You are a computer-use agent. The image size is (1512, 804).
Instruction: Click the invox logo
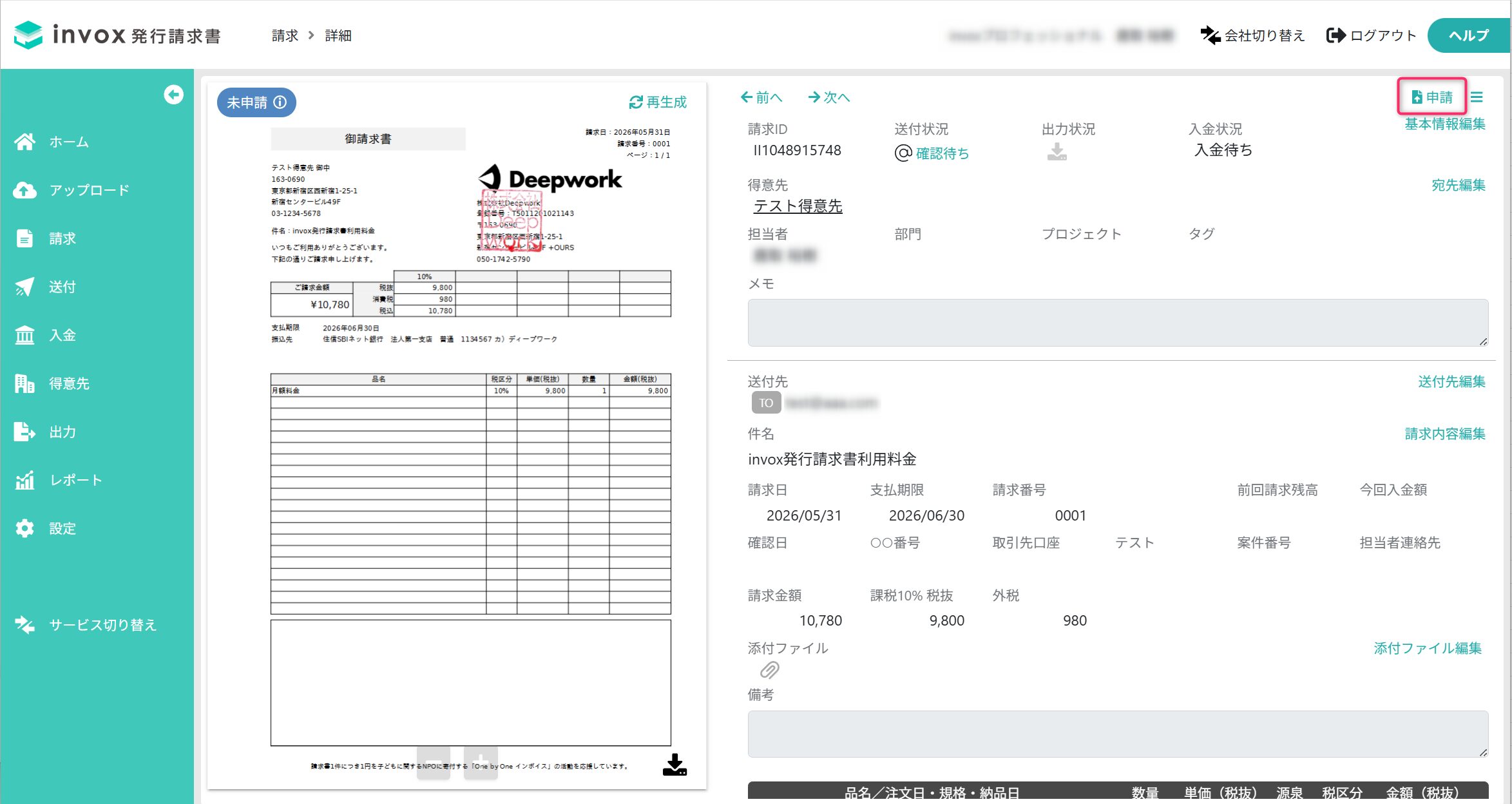[x=117, y=35]
